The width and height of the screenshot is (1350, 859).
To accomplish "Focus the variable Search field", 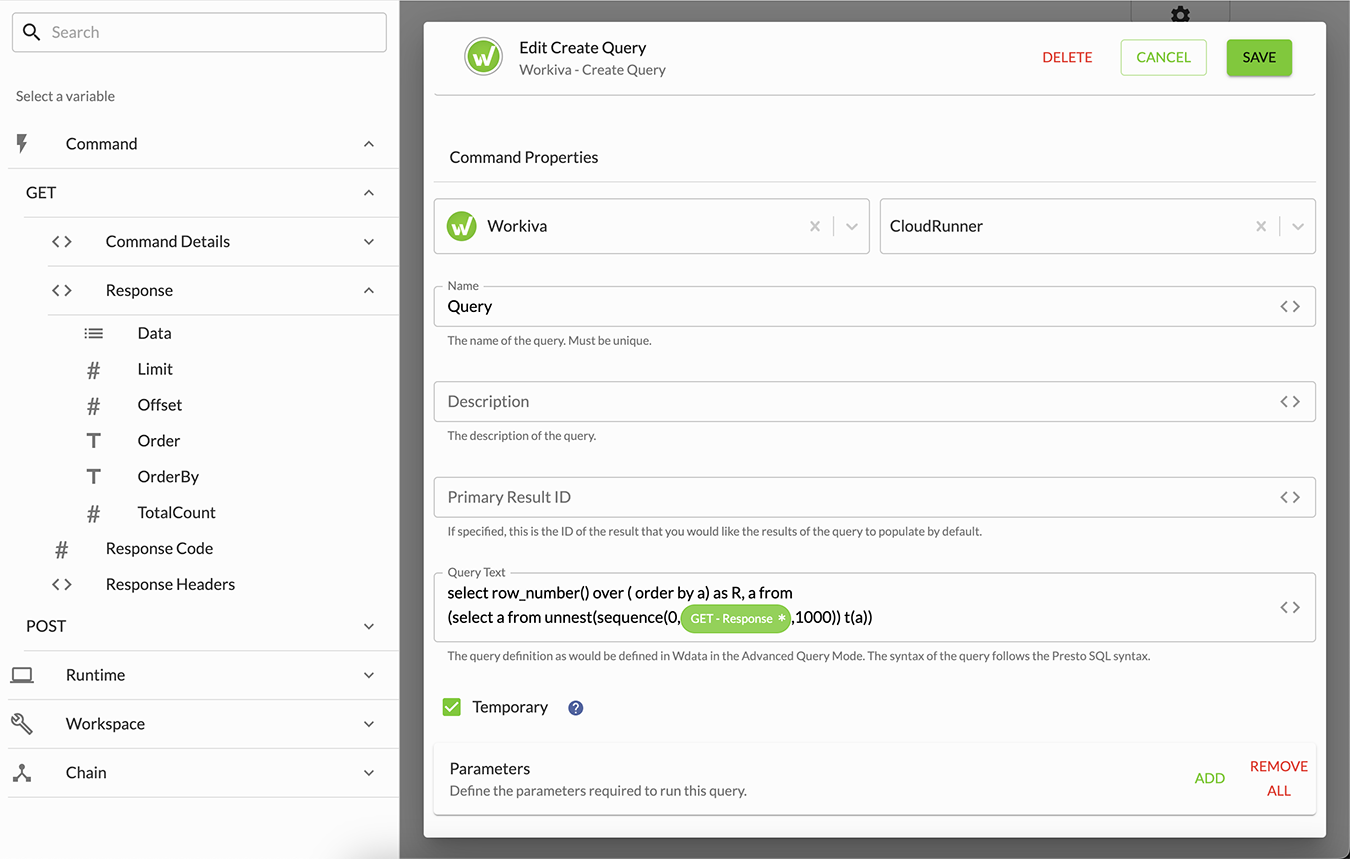I will point(199,32).
